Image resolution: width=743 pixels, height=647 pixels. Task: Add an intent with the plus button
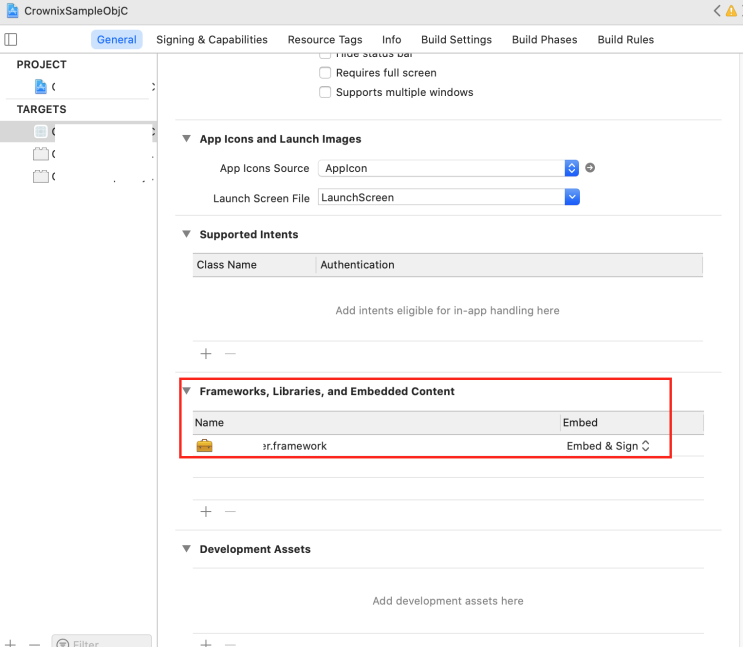(206, 354)
